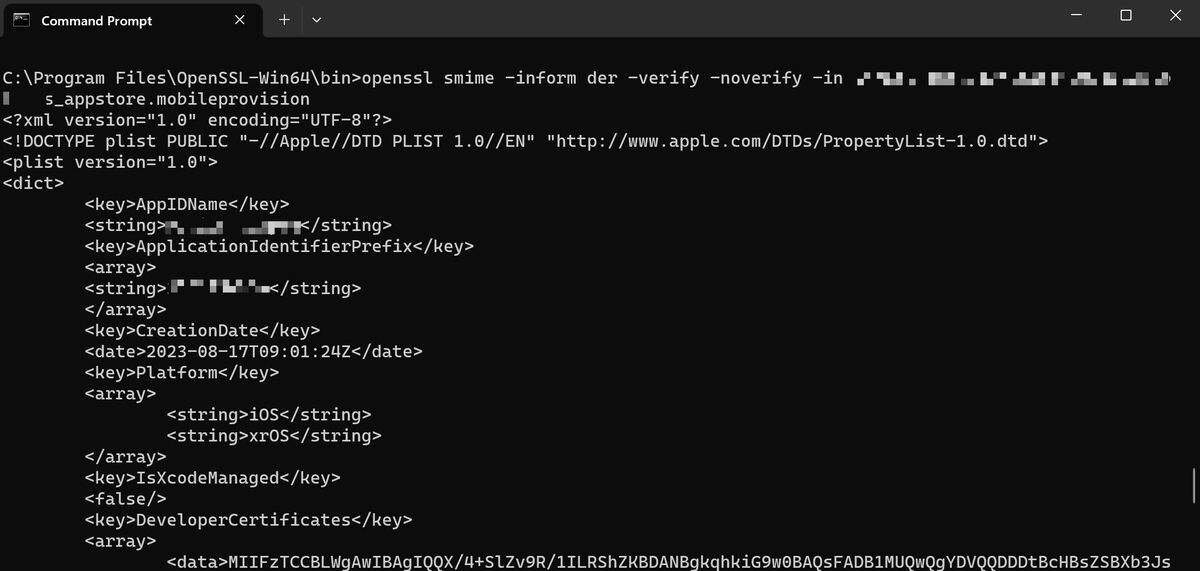
Task: Click the MIIFzTCCBLWg certificate data line
Action: coord(669,561)
